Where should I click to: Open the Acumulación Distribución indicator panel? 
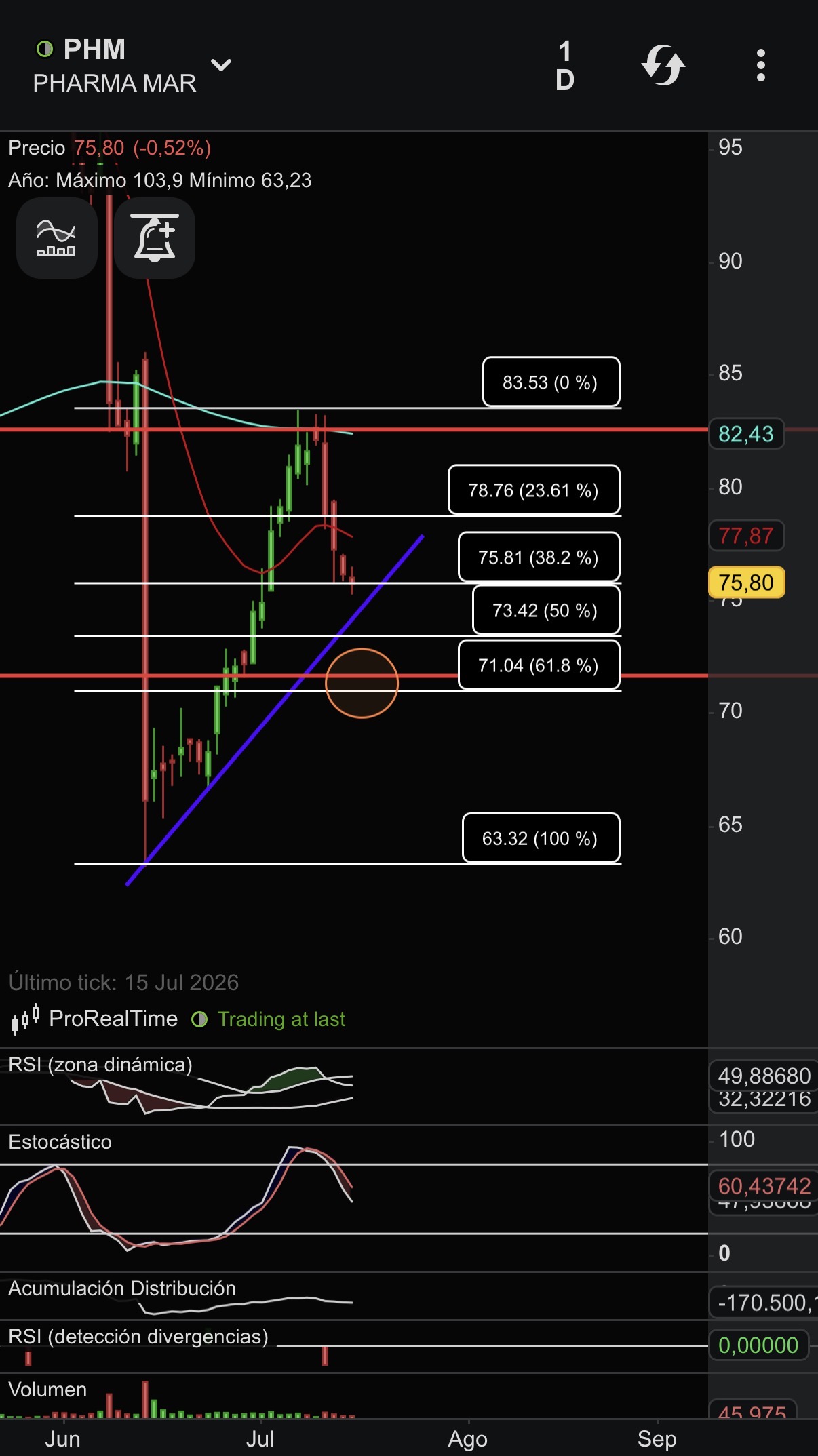[122, 1288]
